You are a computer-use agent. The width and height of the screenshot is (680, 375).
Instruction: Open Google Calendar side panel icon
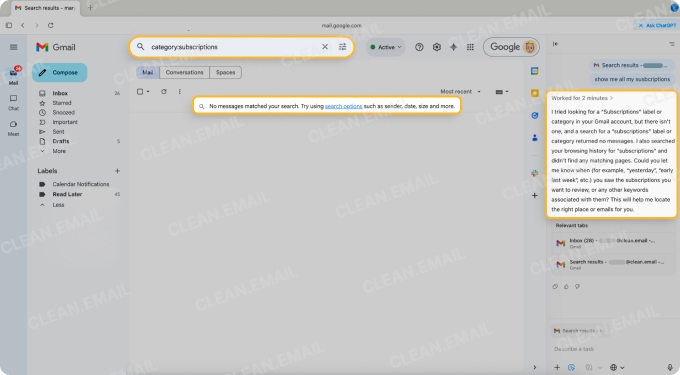tap(535, 71)
